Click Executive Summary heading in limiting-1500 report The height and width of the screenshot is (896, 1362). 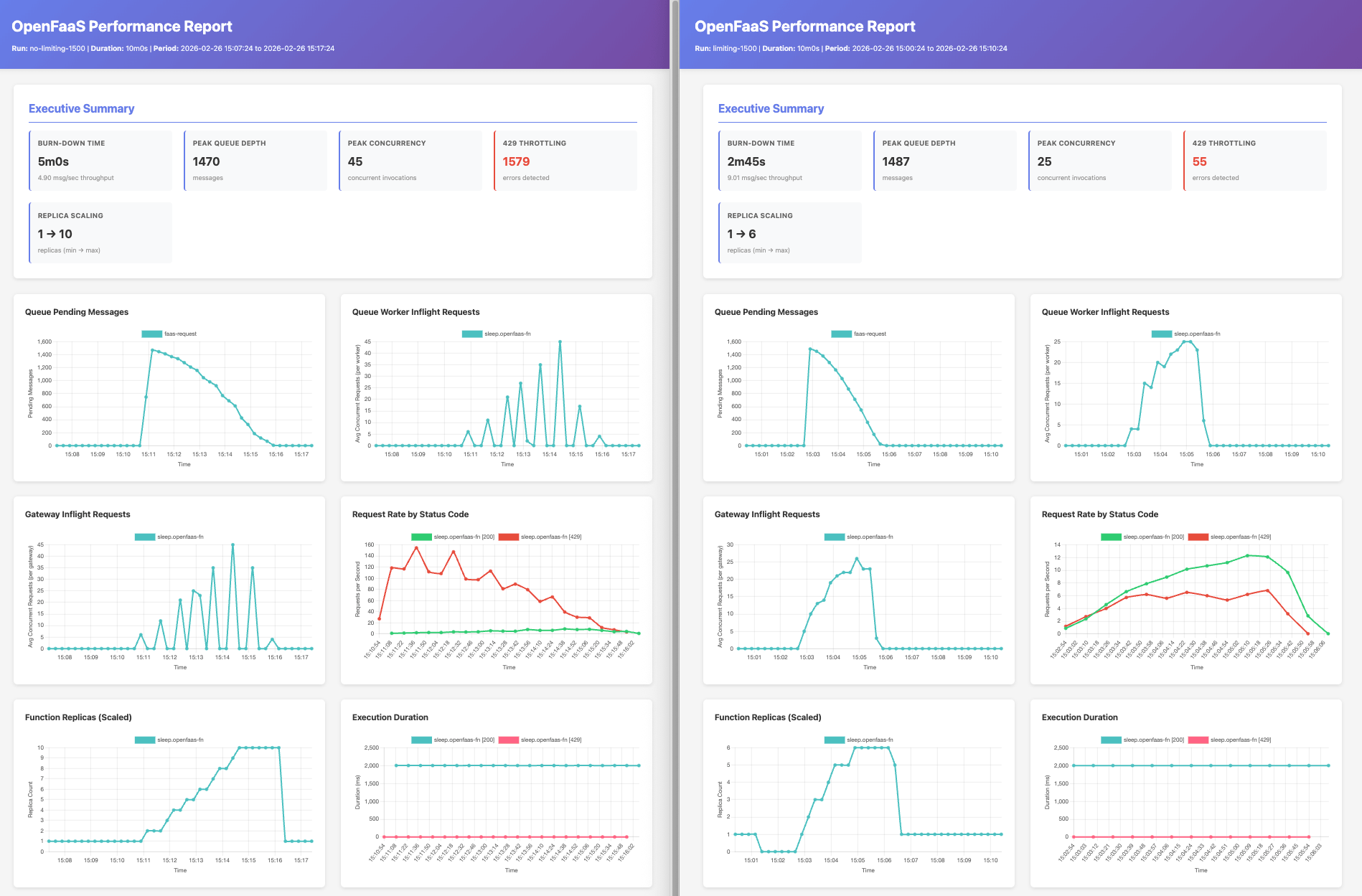771,108
